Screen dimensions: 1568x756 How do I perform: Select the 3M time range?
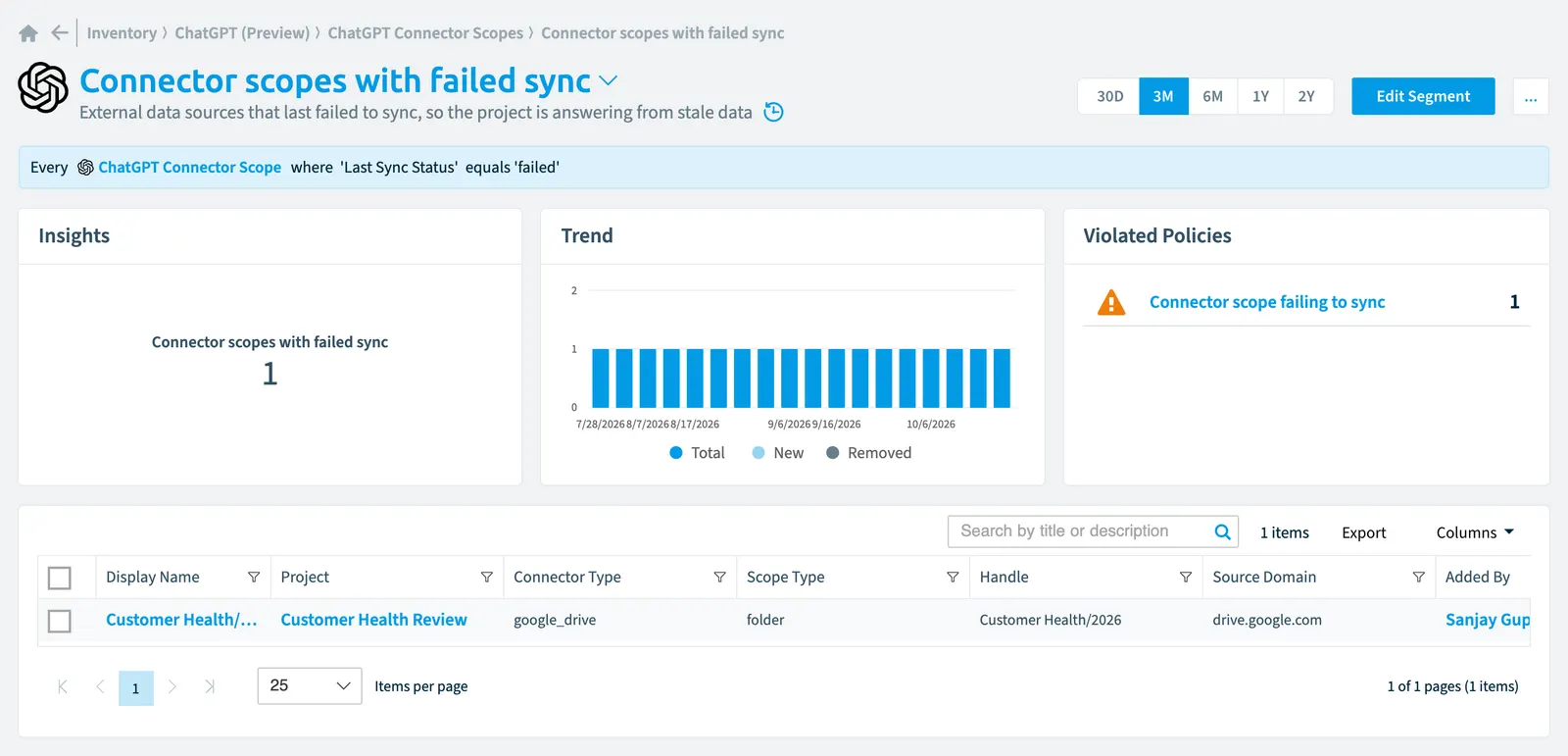(1163, 96)
